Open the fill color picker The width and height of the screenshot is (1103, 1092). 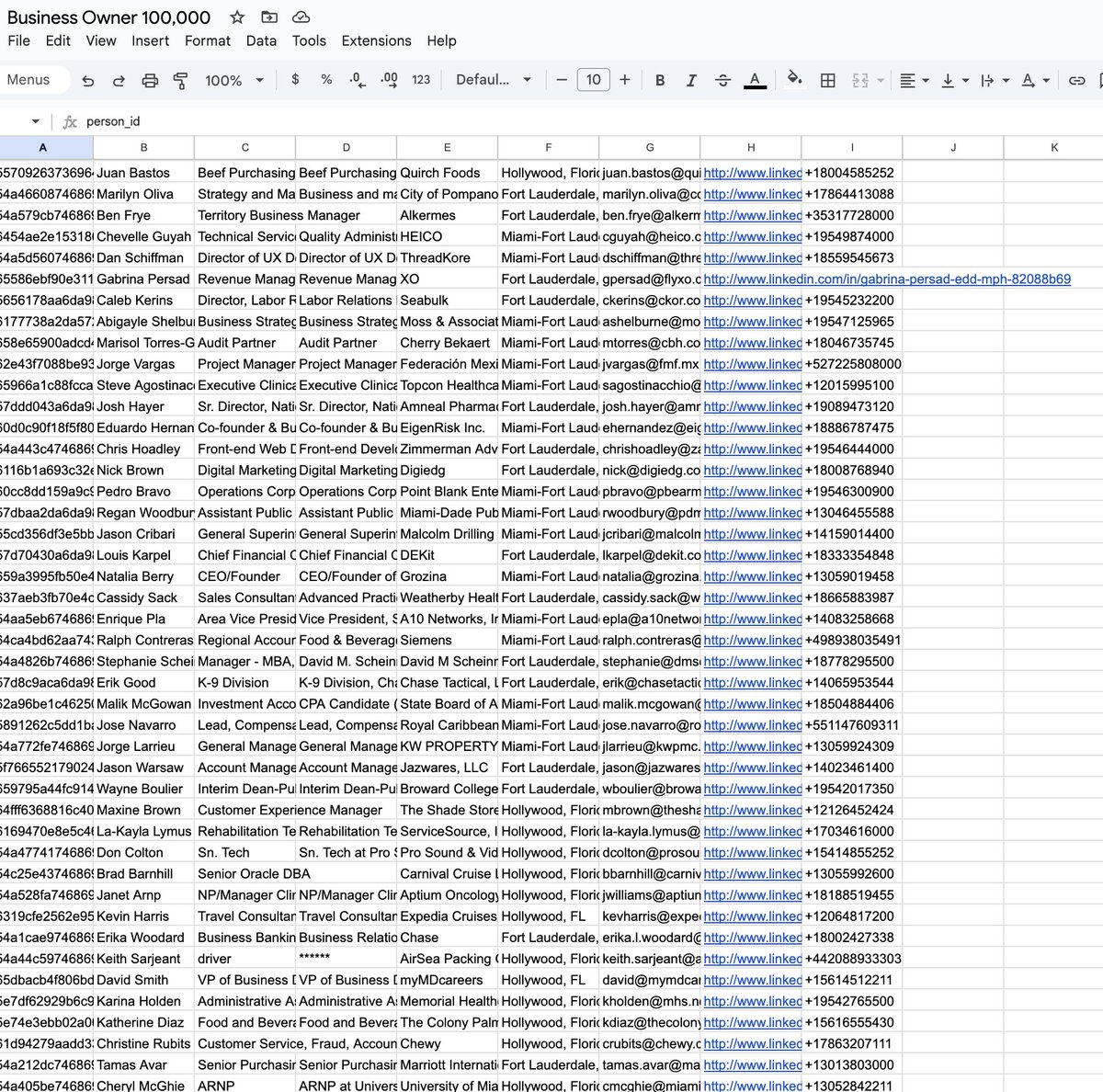pyautogui.click(x=795, y=80)
